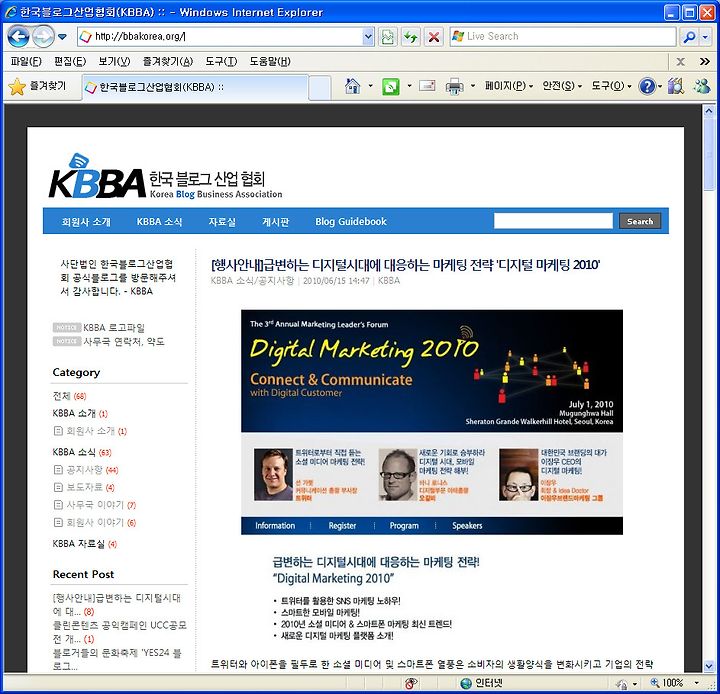Select the 회원사 이야기 (6) subcategory
The height and width of the screenshot is (694, 720).
pos(101,522)
